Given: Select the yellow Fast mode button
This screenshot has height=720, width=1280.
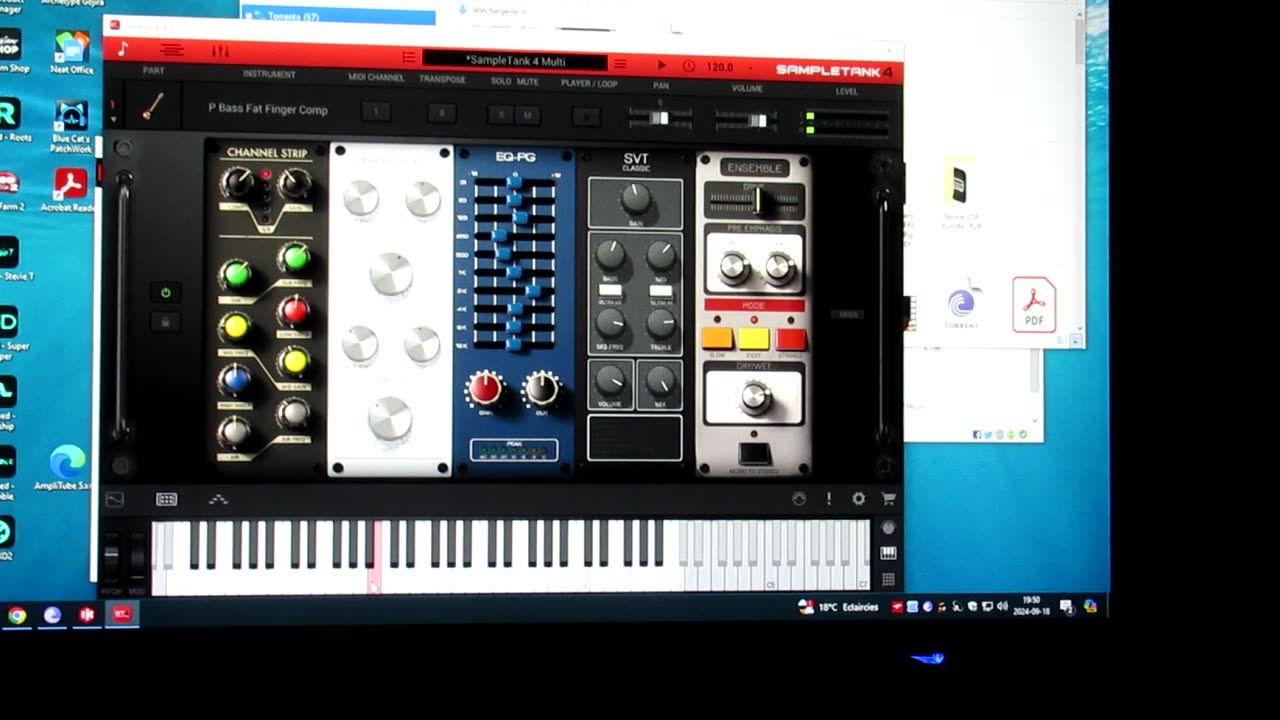Looking at the screenshot, I should coord(753,339).
